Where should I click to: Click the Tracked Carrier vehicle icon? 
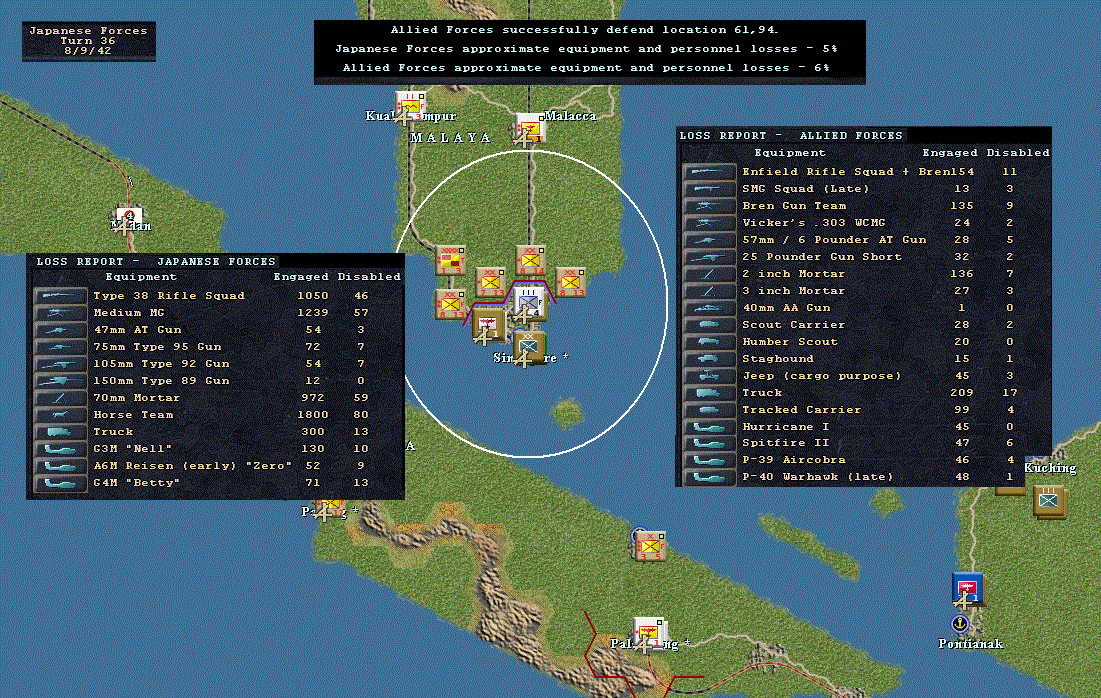point(709,409)
